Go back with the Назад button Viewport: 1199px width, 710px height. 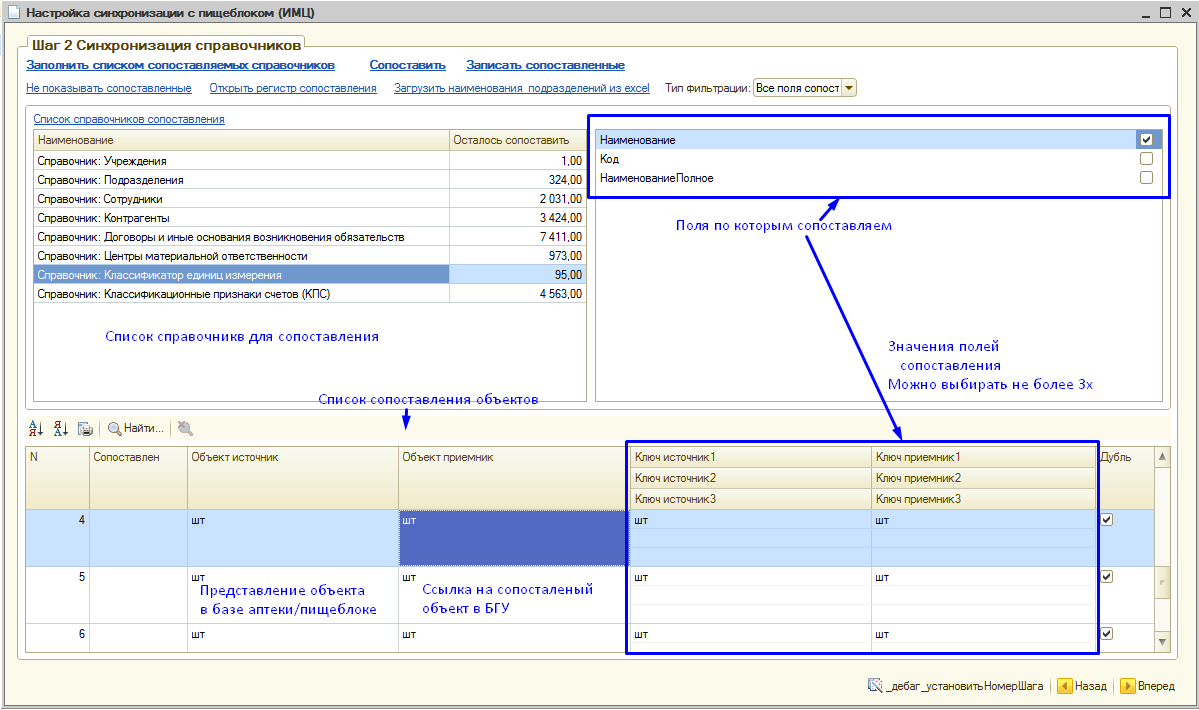(1082, 686)
